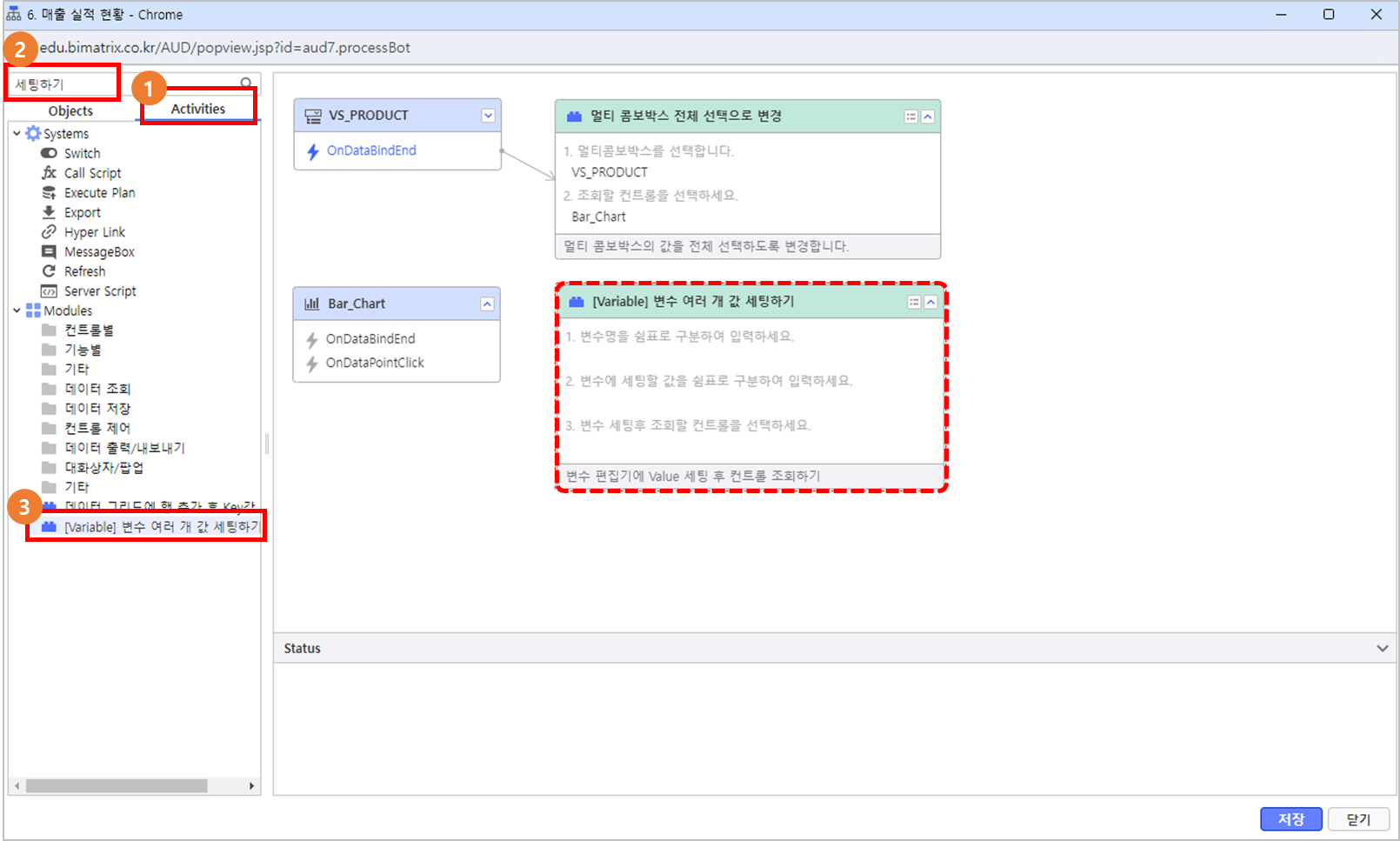
Task: Collapse the Status panel chevron
Action: click(1383, 649)
